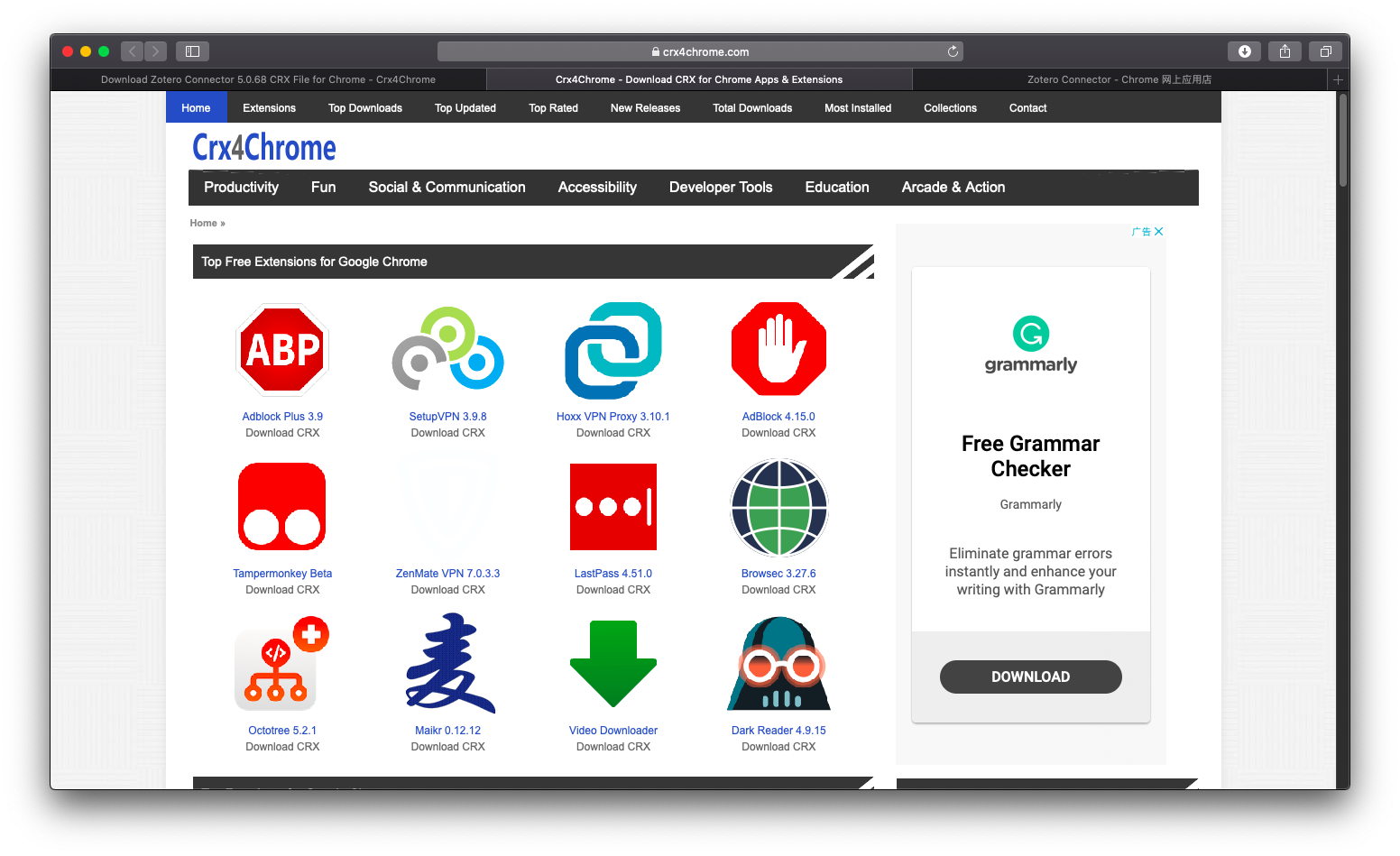Open the AdBlock 4.15.0 link
The width and height of the screenshot is (1400, 856).
coord(778,417)
